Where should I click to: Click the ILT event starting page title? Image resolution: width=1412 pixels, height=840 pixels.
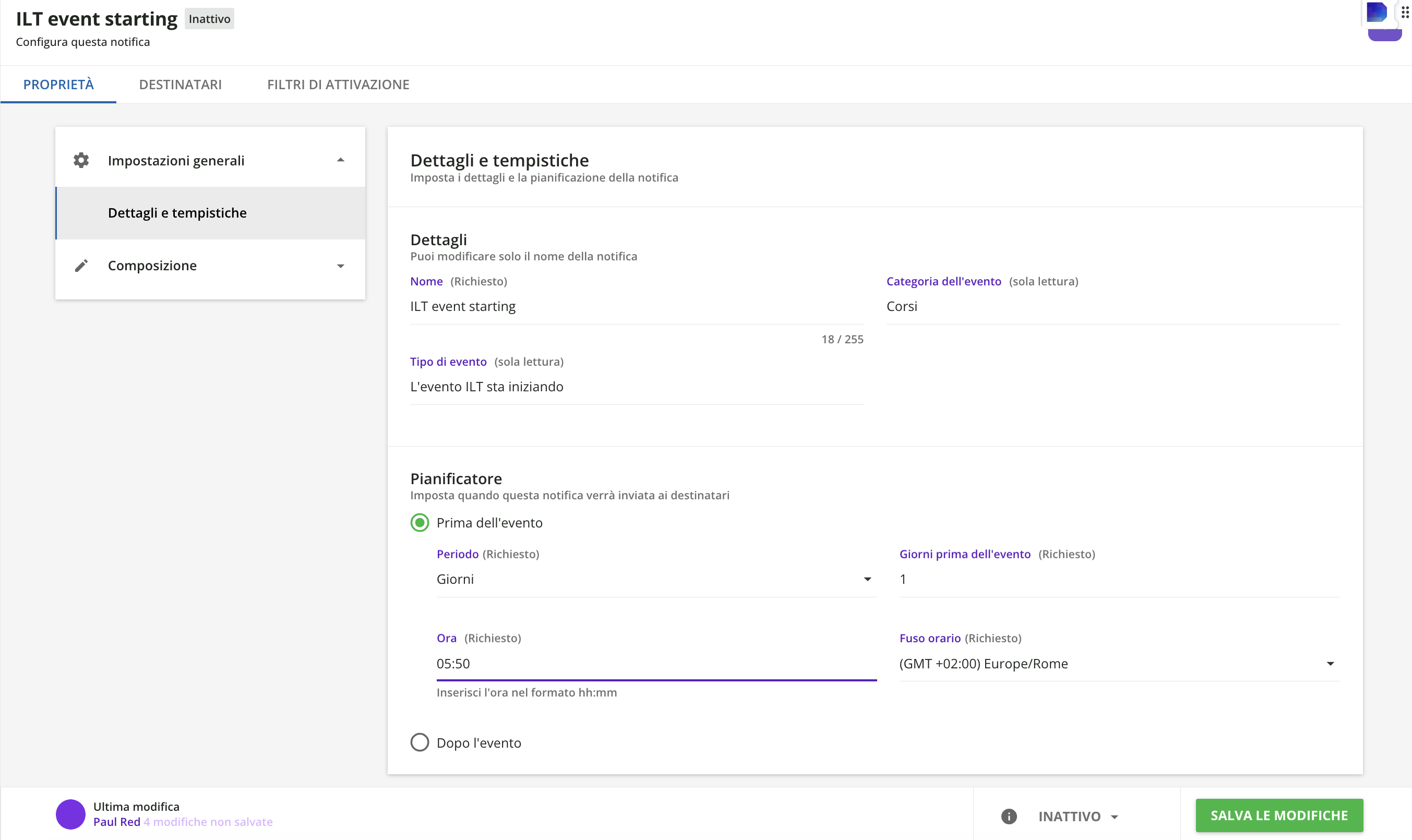pyautogui.click(x=96, y=19)
